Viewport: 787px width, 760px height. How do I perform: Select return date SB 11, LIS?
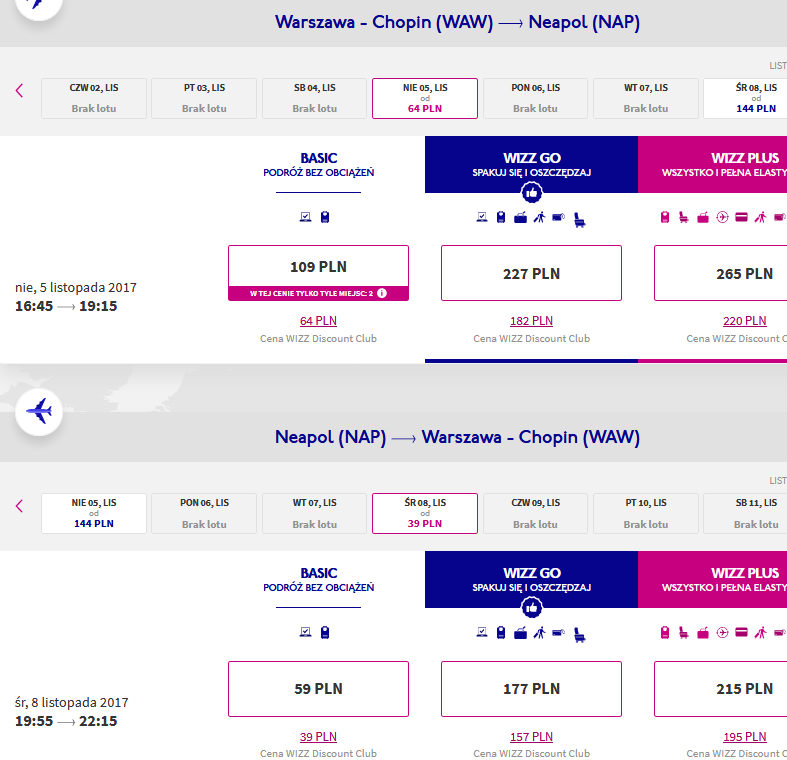(x=745, y=514)
